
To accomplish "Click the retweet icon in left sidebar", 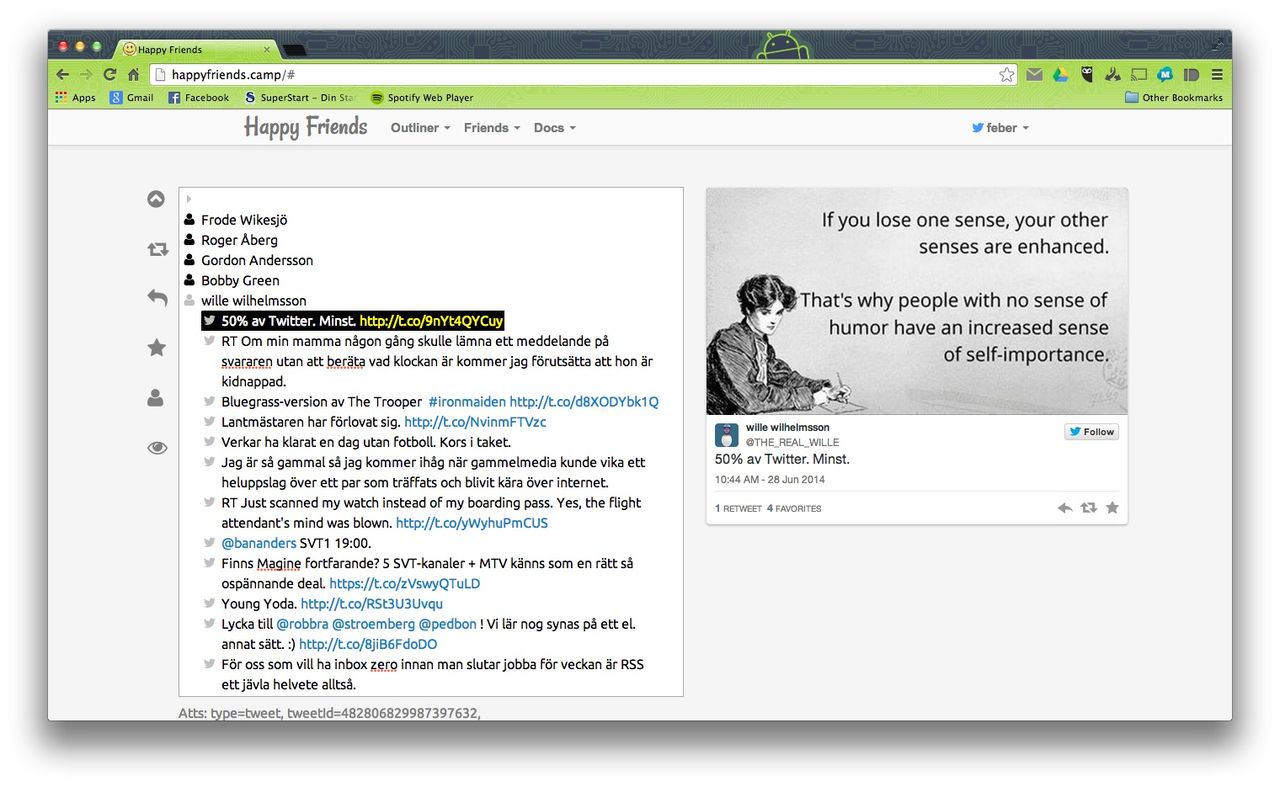I will point(157,249).
